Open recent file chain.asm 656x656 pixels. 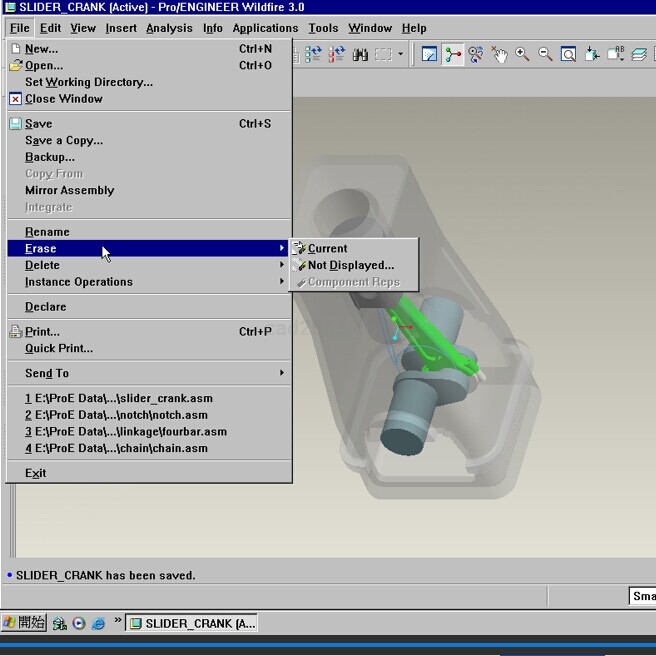116,448
